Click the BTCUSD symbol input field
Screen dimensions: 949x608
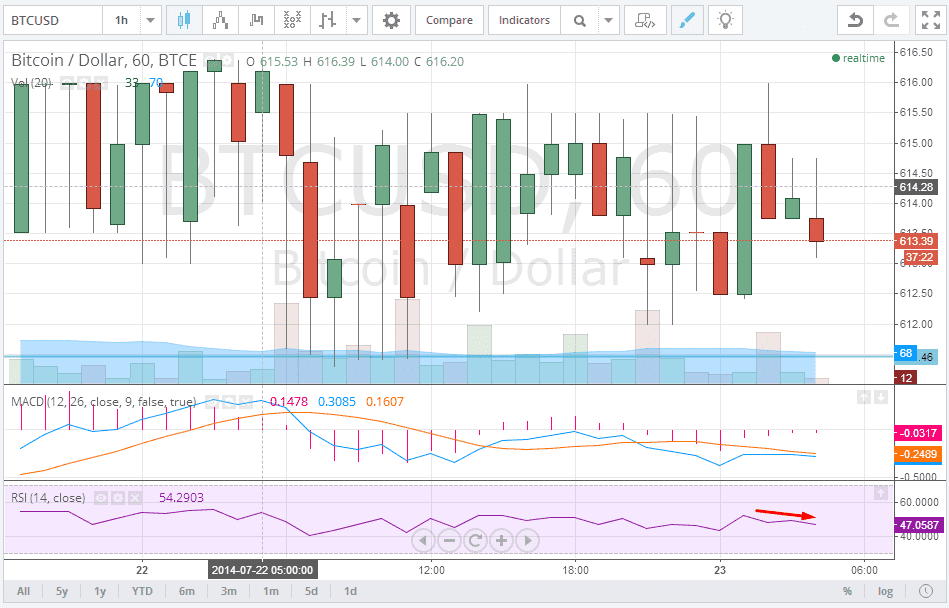tap(50, 20)
